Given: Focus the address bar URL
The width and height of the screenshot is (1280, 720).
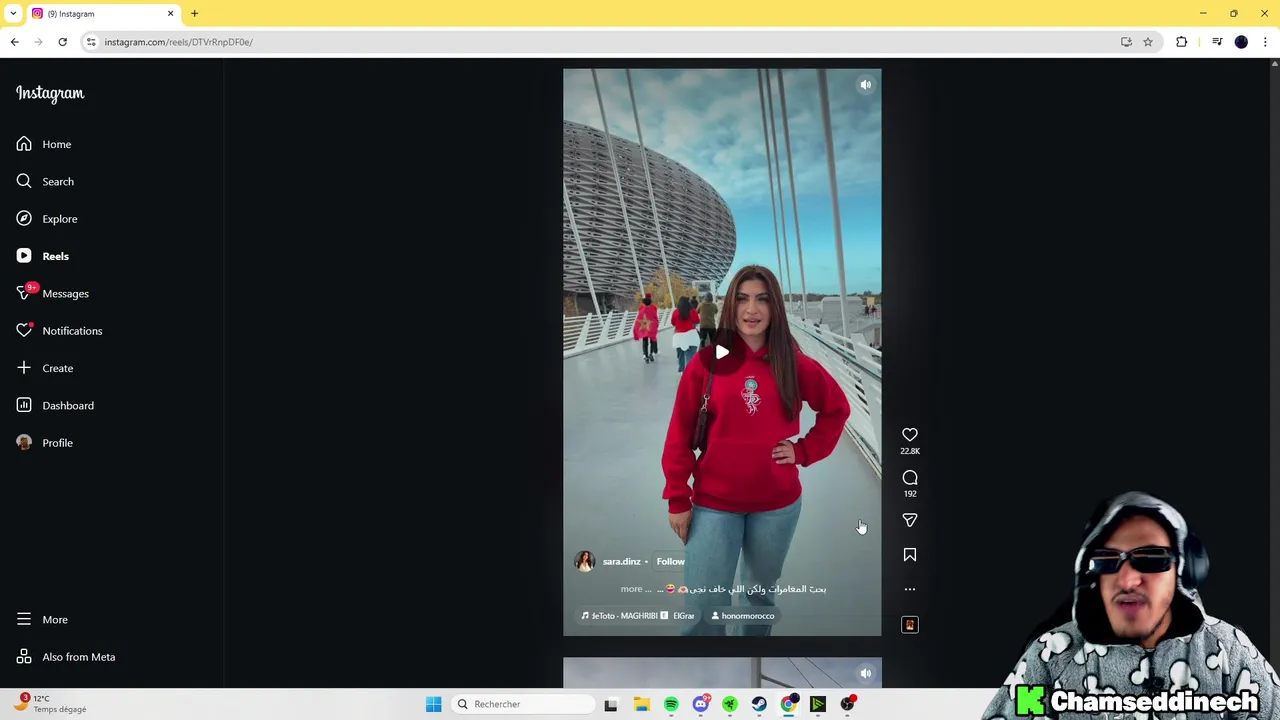Looking at the screenshot, I should tap(178, 42).
